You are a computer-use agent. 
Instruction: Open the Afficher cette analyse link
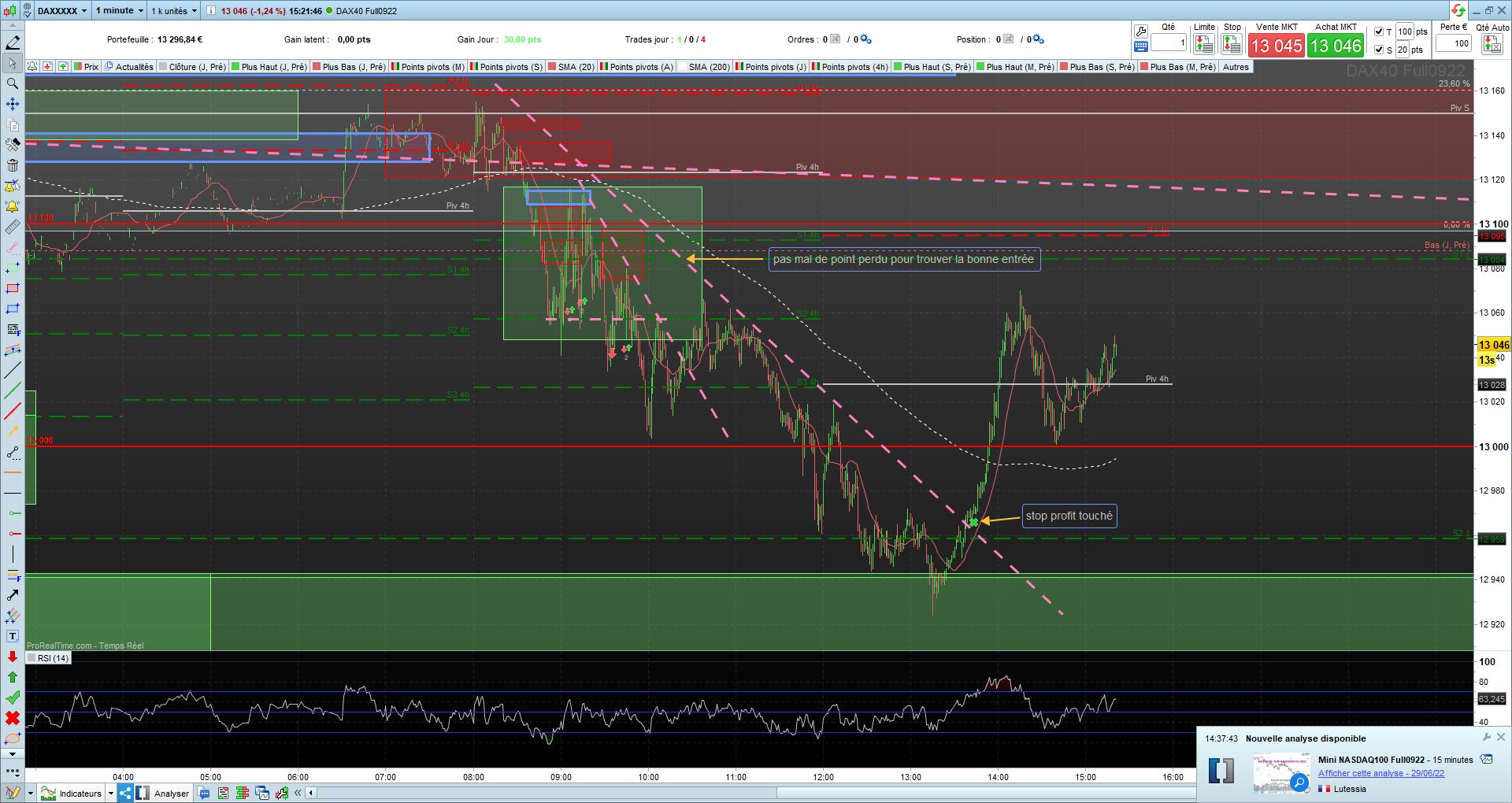click(1381, 773)
